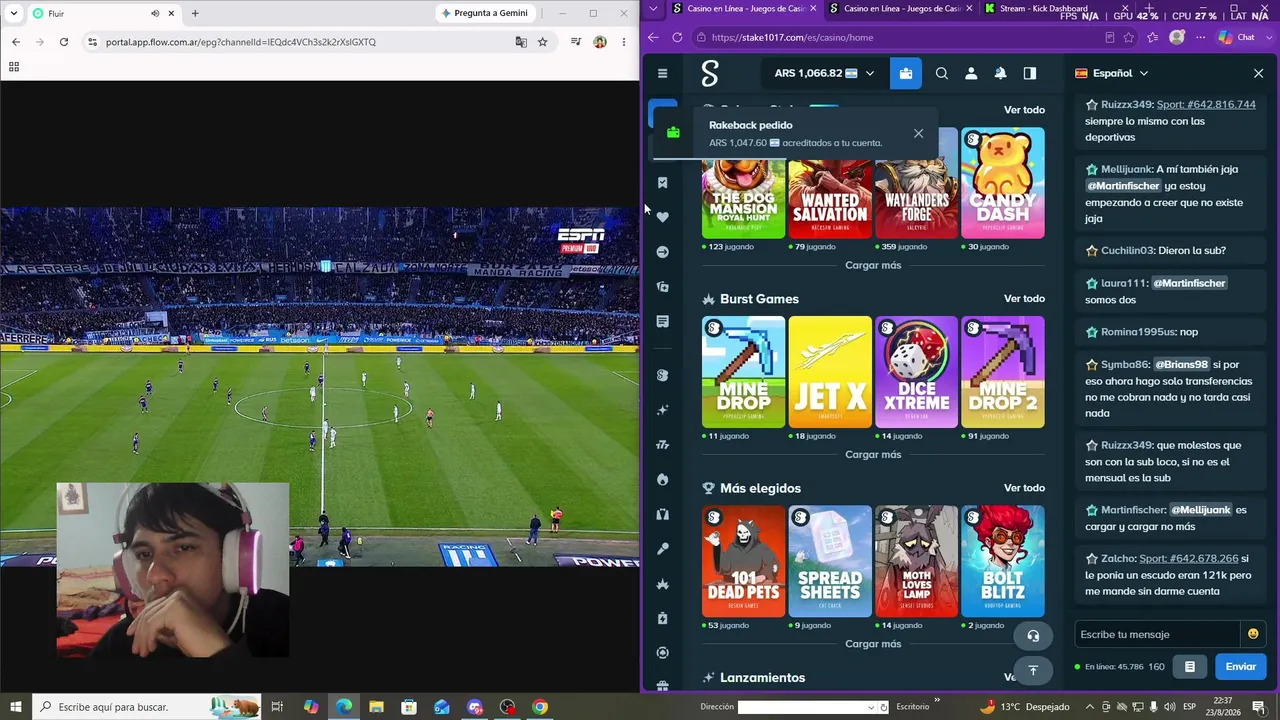The width and height of the screenshot is (1280, 720).
Task: Toggle the chat panel layout icon
Action: (x=1030, y=73)
